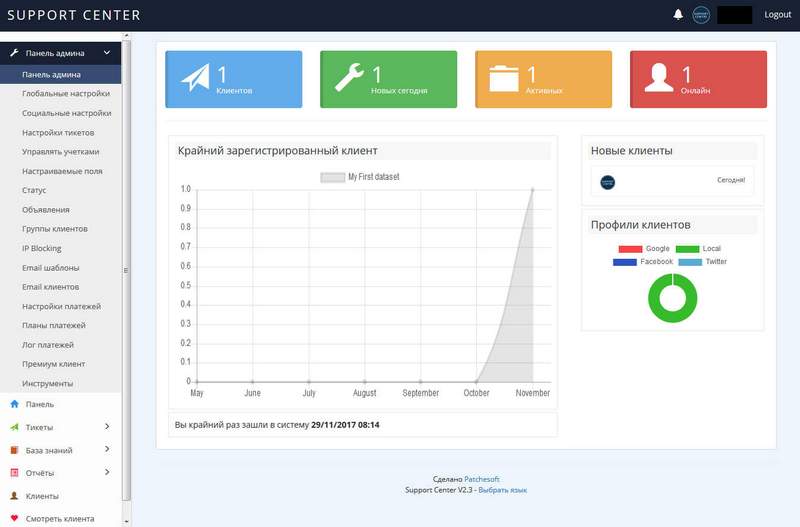The height and width of the screenshot is (527, 800).
Task: Toggle the light blue Twitter legend swatch
Action: click(690, 262)
